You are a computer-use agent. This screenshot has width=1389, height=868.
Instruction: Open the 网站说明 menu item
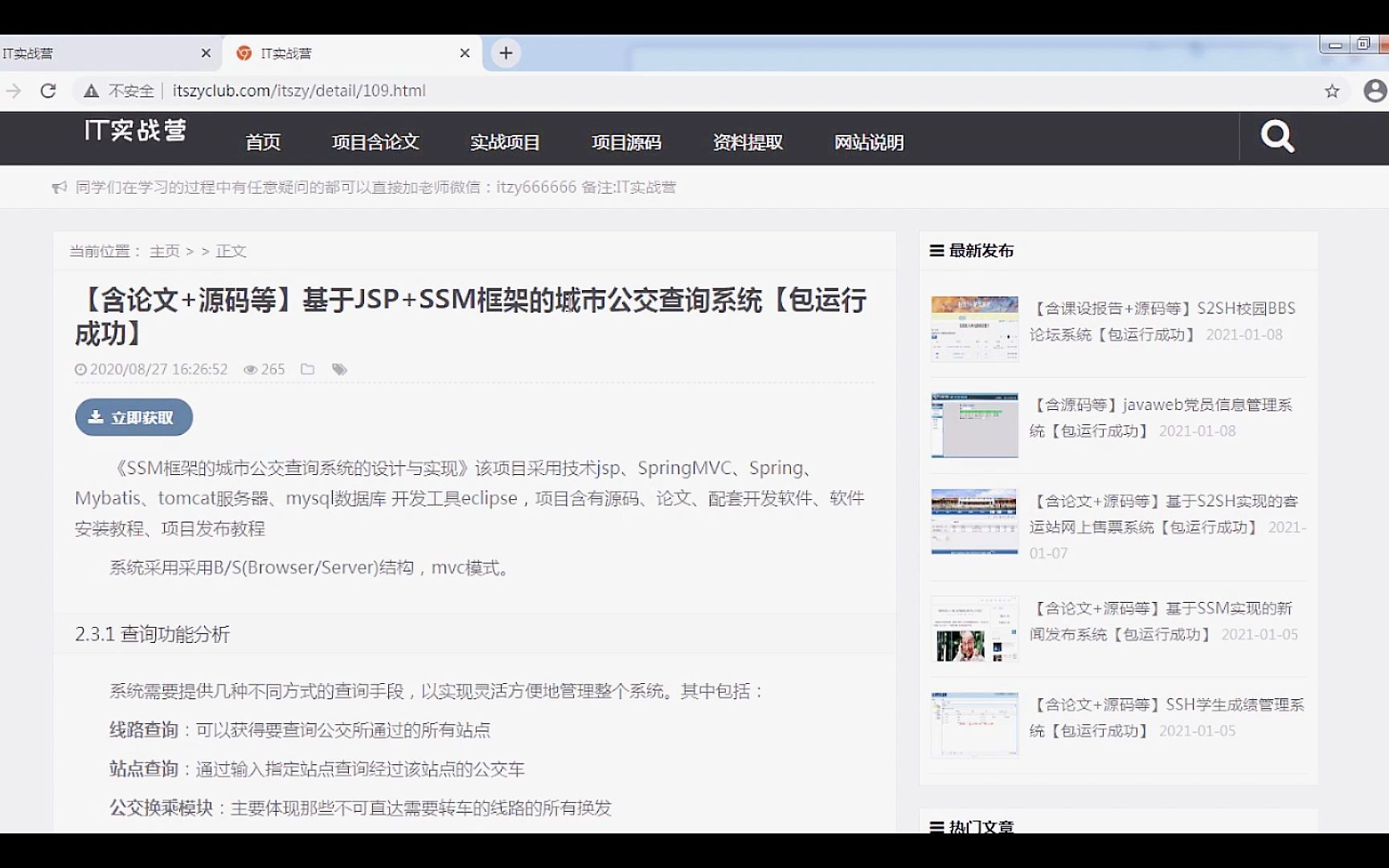click(869, 142)
